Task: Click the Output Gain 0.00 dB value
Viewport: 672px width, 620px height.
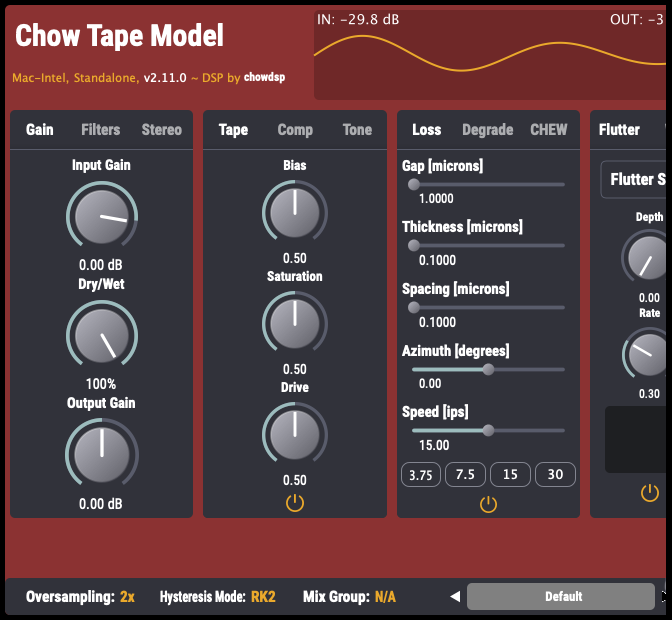Action: point(101,503)
